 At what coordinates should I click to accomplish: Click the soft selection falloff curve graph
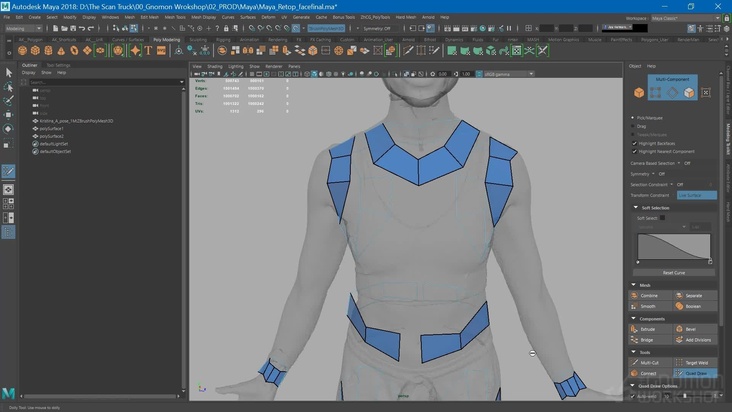674,247
